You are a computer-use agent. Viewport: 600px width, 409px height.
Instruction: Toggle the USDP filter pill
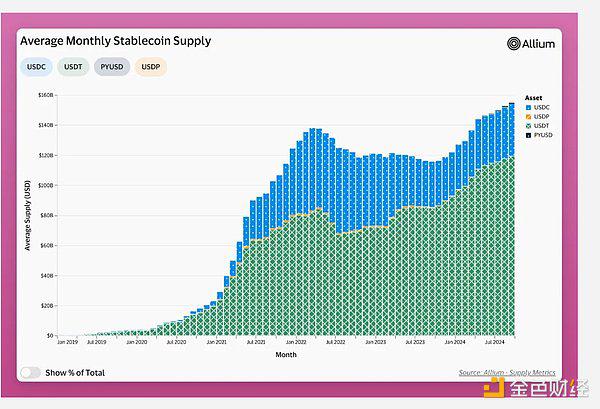tap(151, 67)
